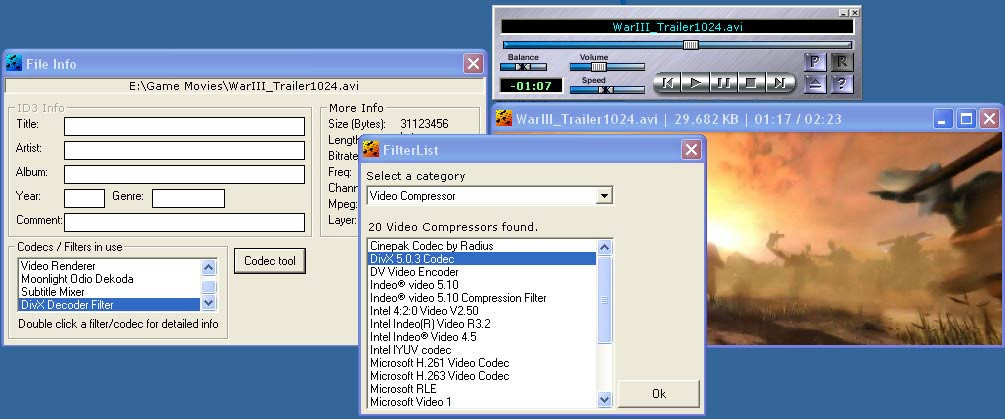
Task: Skip to the next track in the player
Action: (779, 83)
